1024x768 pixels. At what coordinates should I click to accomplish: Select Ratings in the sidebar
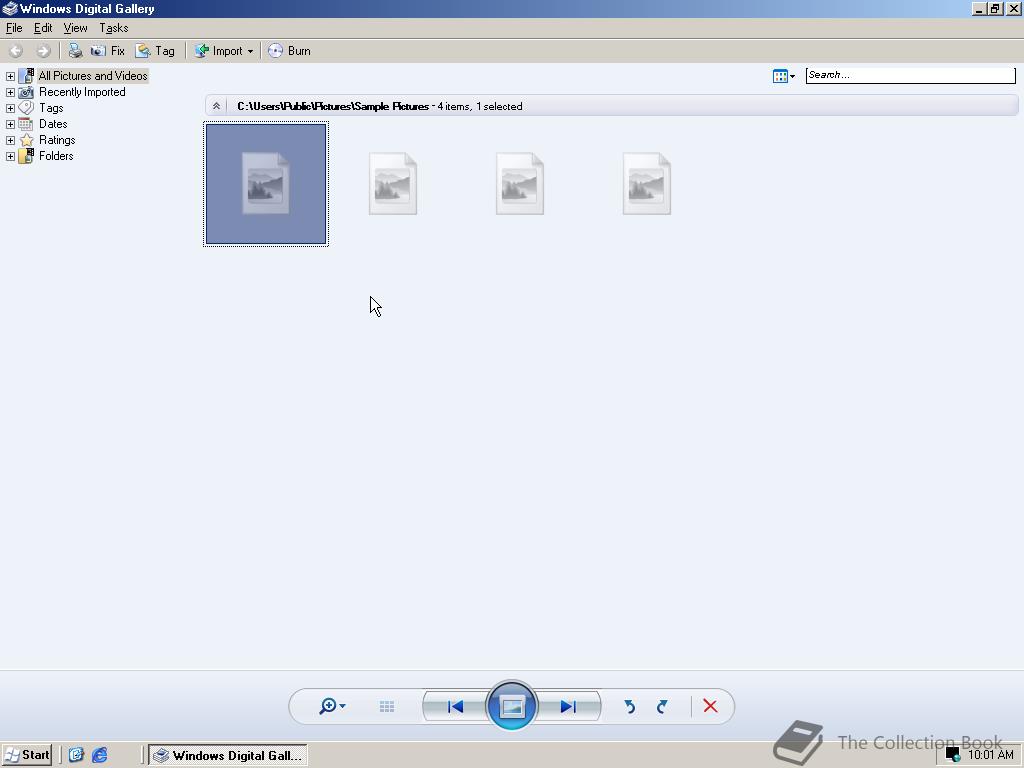[x=57, y=140]
